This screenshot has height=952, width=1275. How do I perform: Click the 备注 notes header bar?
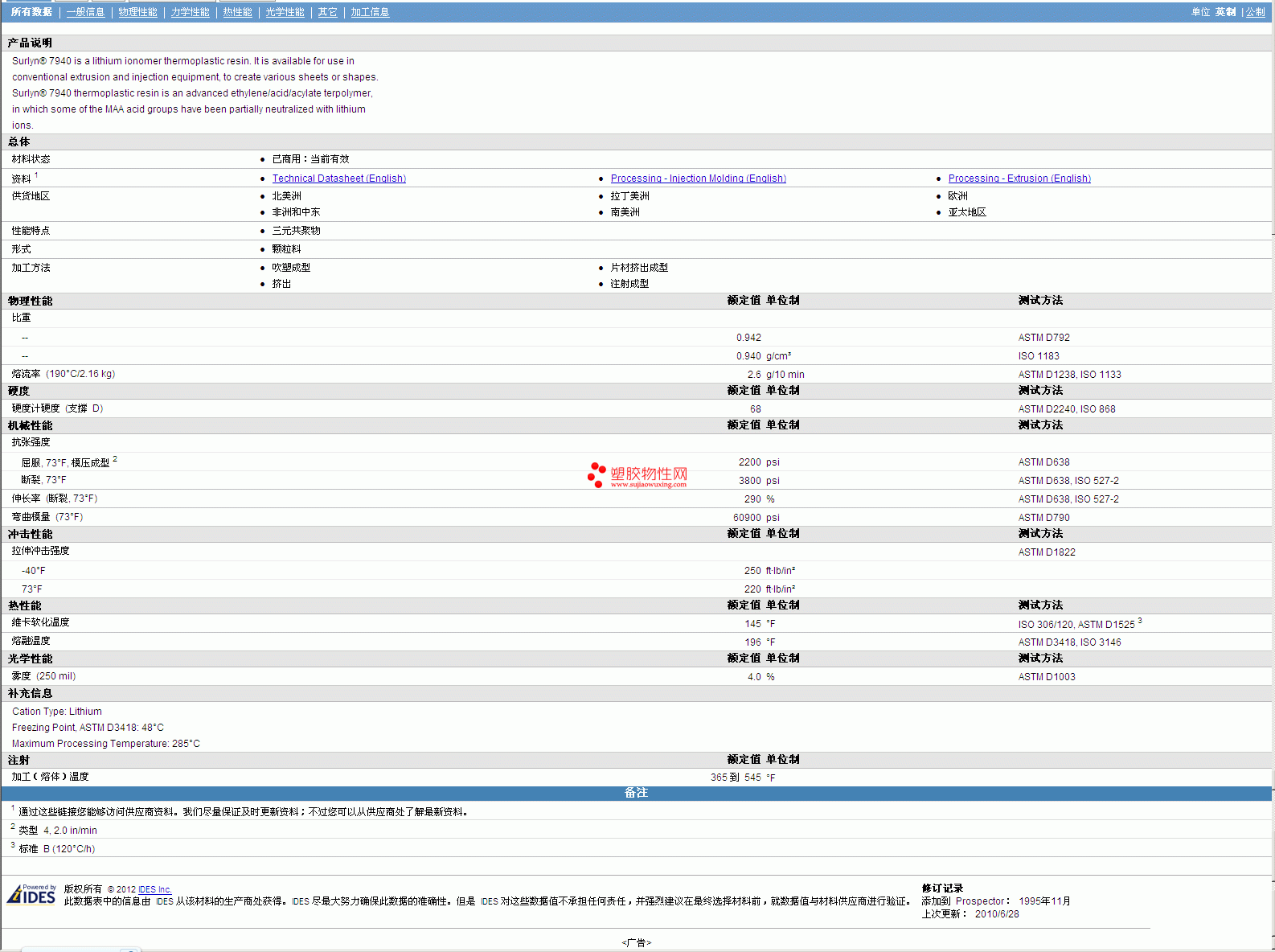[x=636, y=793]
